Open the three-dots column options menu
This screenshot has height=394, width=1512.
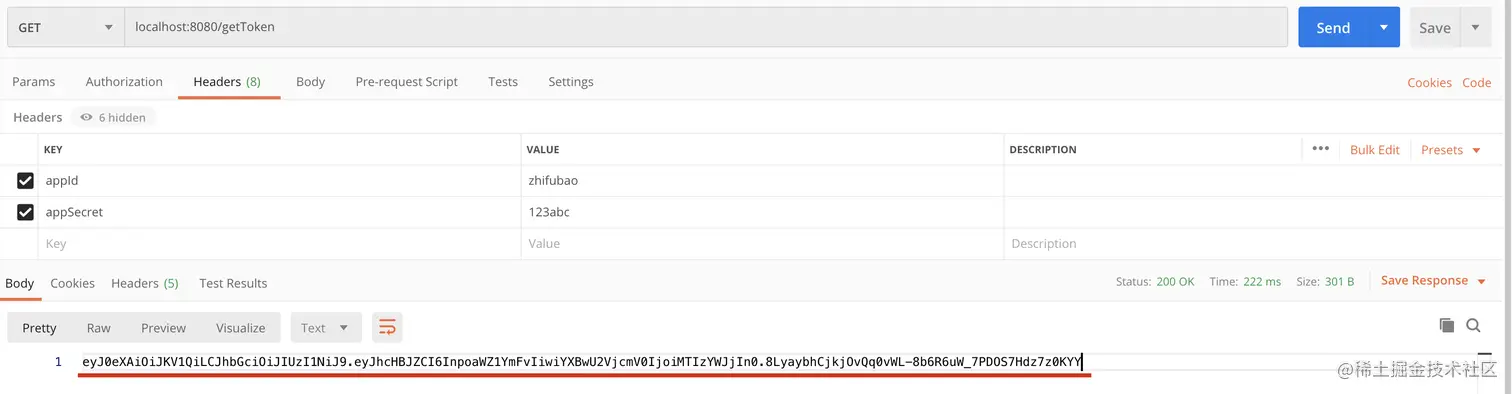1320,149
